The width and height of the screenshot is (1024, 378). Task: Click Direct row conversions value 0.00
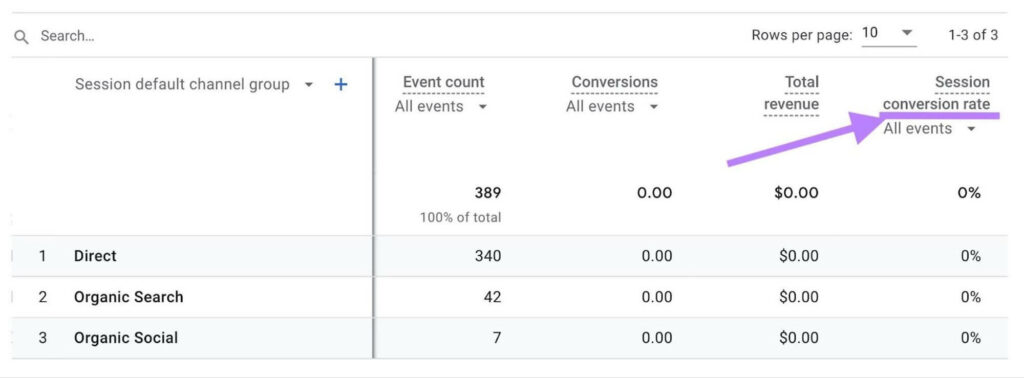656,256
